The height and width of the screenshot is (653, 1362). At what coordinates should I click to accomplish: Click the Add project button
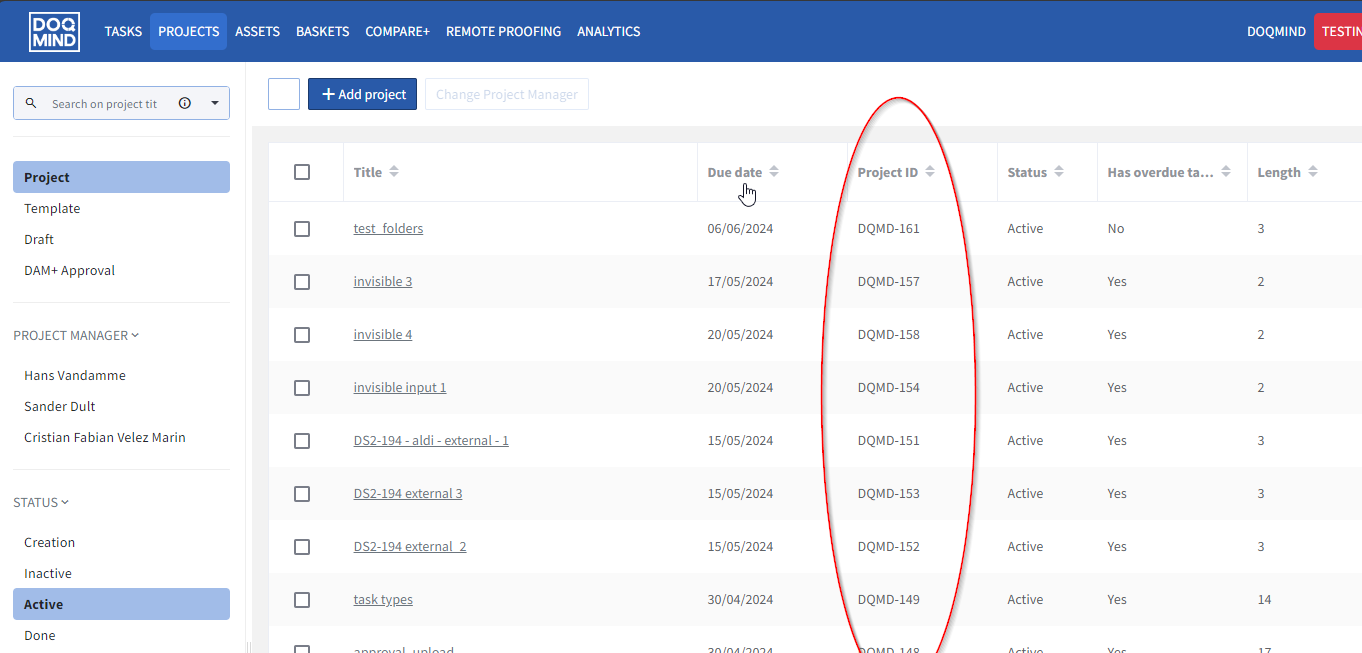tap(362, 94)
